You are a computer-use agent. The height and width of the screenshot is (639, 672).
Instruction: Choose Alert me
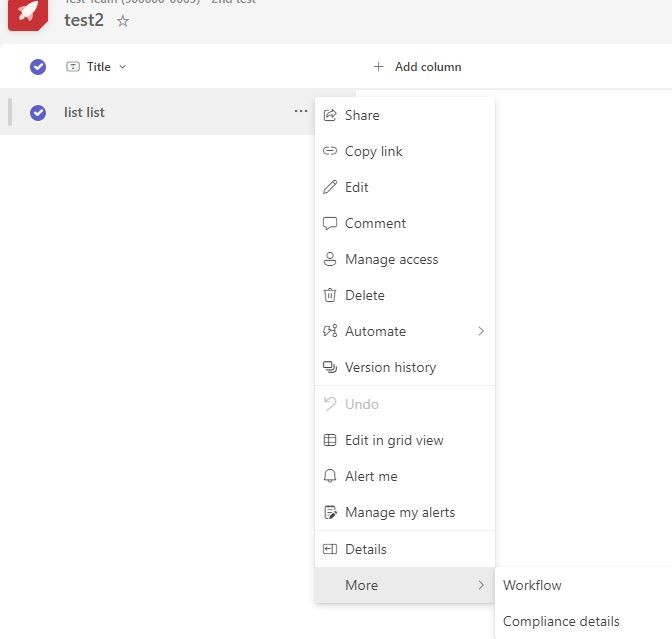pos(405,476)
